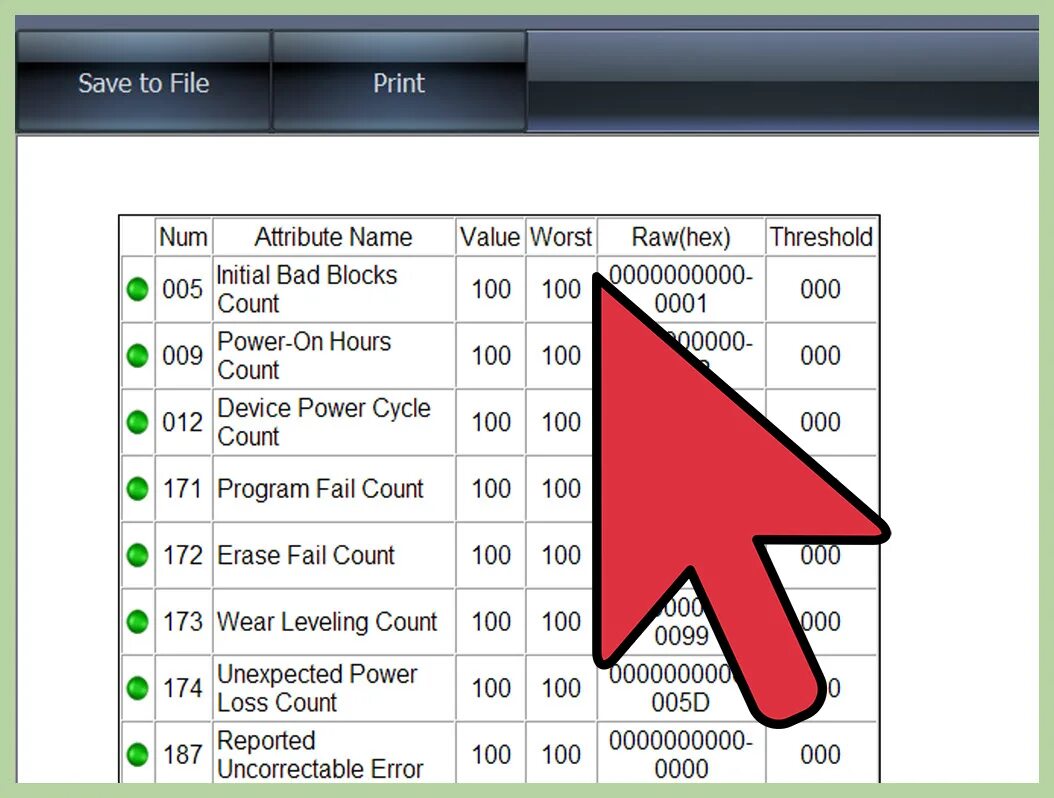Click the Worst column header
Image resolution: width=1054 pixels, height=798 pixels.
point(561,237)
